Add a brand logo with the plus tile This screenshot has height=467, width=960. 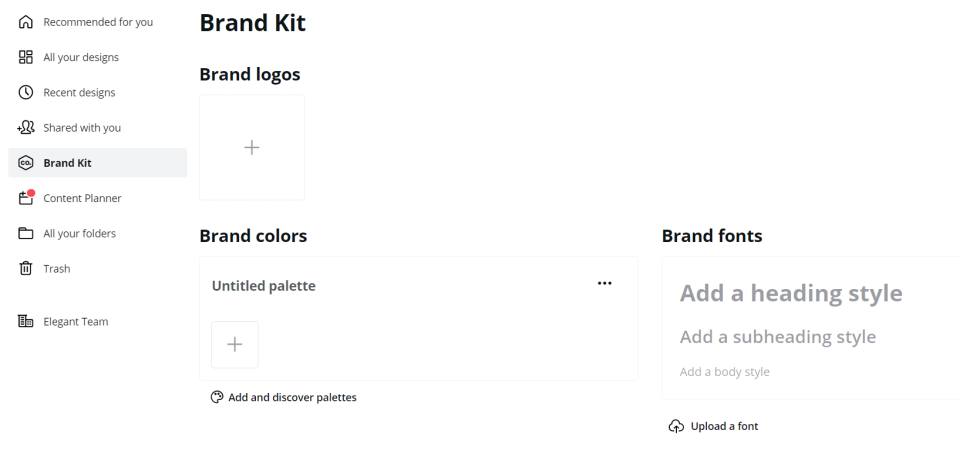[252, 147]
